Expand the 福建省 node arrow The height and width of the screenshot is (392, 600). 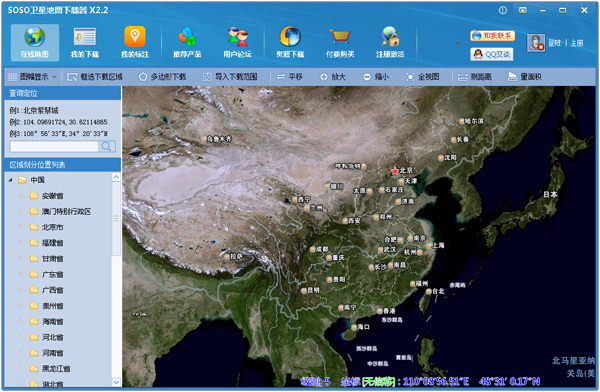click(21, 243)
